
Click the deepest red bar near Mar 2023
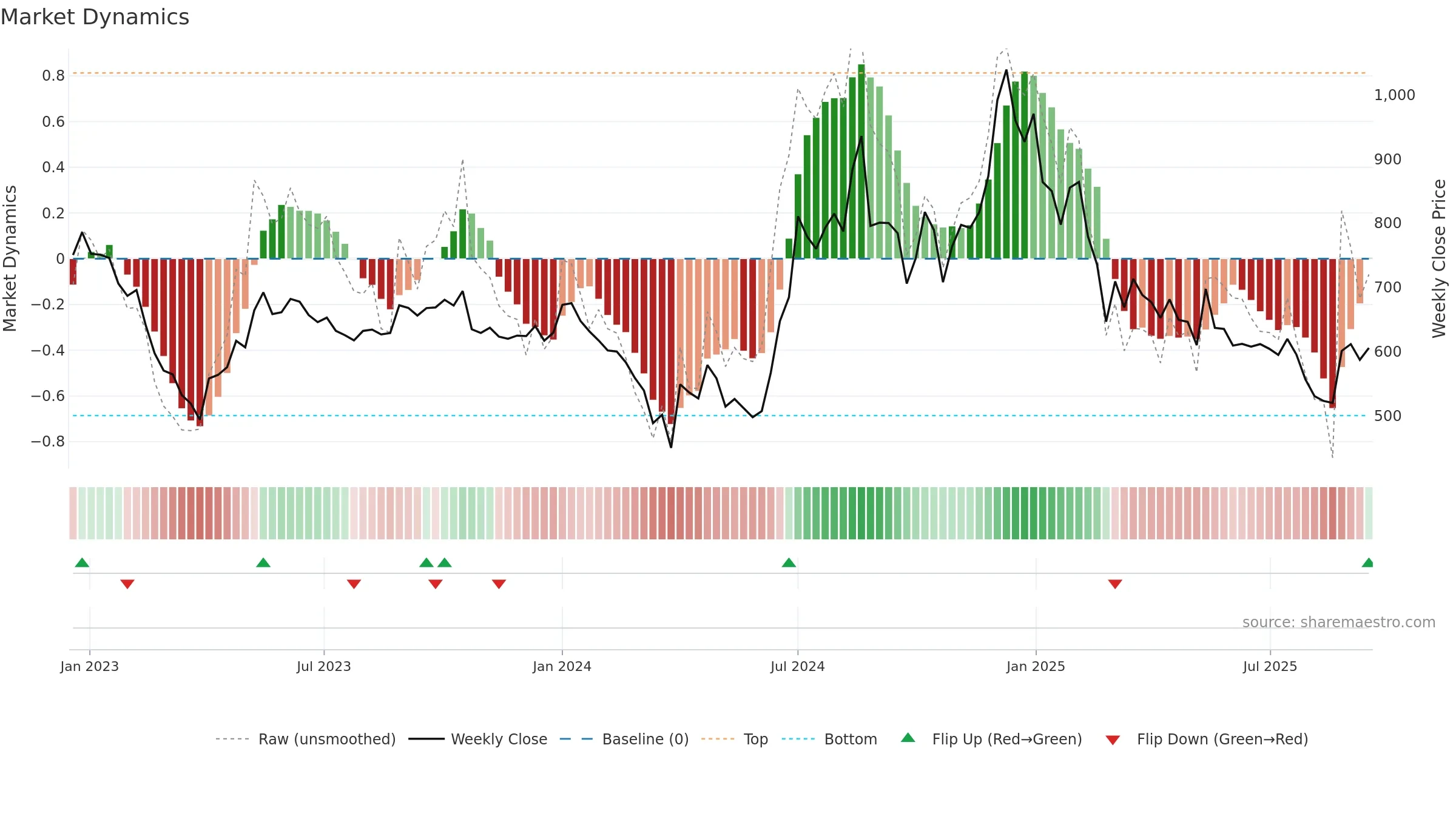200,343
